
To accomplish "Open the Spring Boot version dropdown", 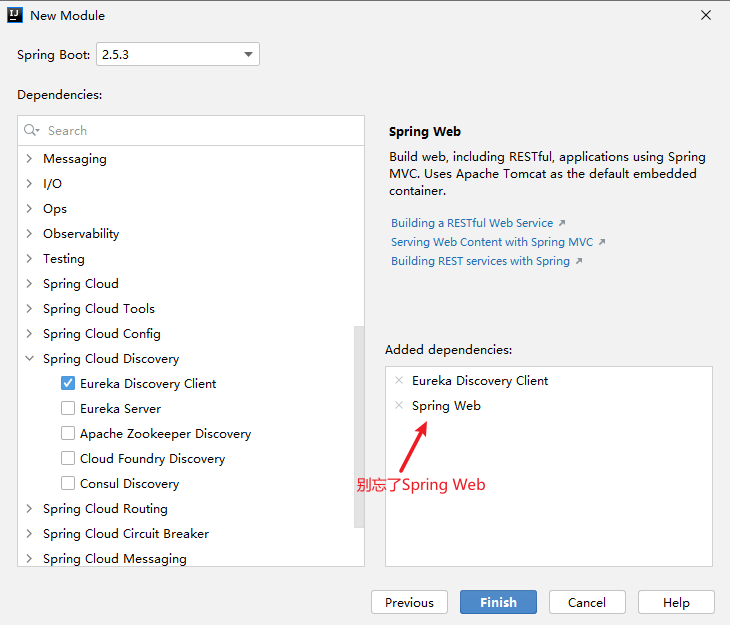I will pyautogui.click(x=178, y=54).
